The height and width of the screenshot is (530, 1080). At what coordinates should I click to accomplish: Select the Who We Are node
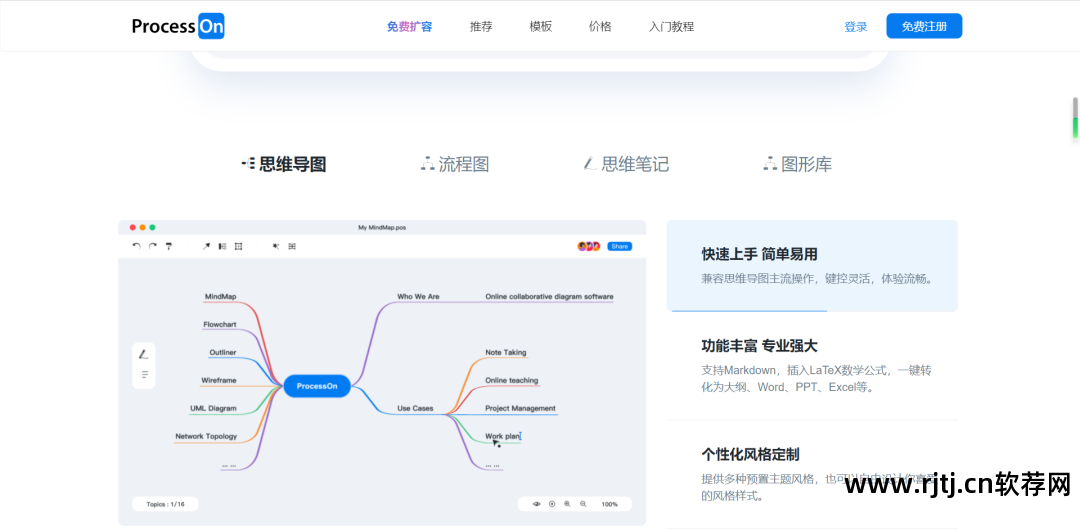418,296
